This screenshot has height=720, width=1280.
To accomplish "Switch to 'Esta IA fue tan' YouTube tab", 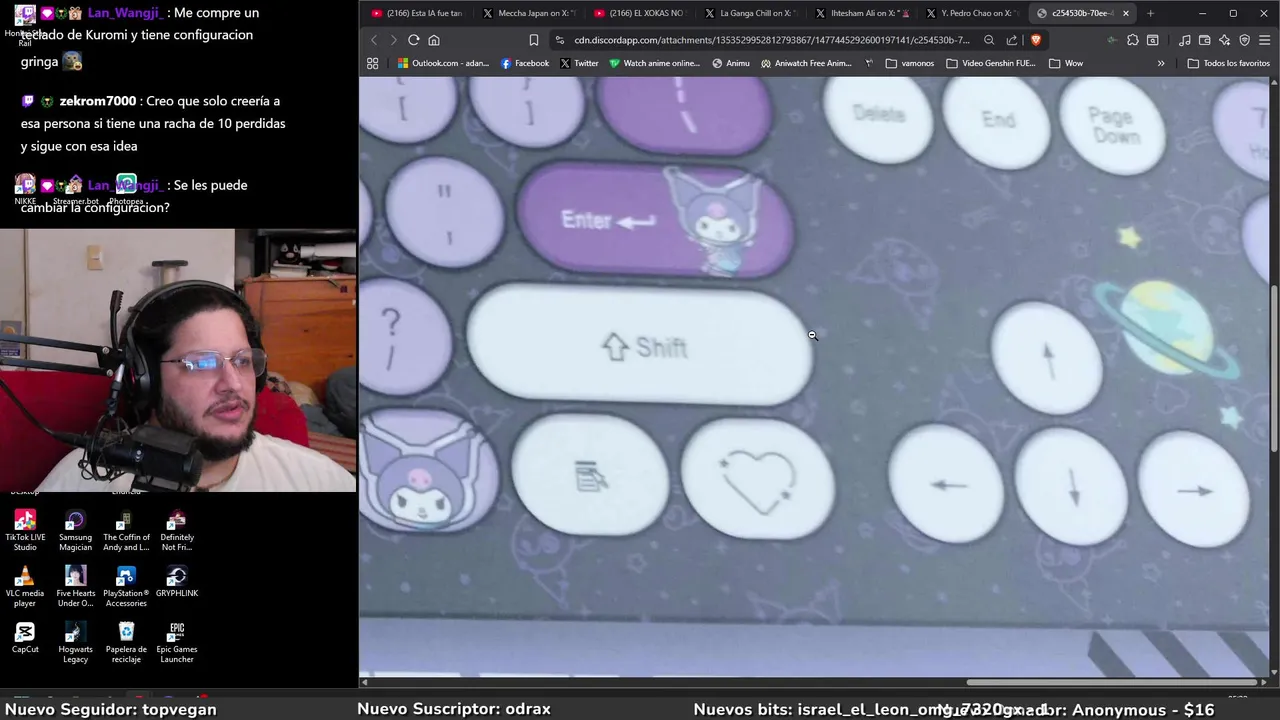I will coord(415,13).
